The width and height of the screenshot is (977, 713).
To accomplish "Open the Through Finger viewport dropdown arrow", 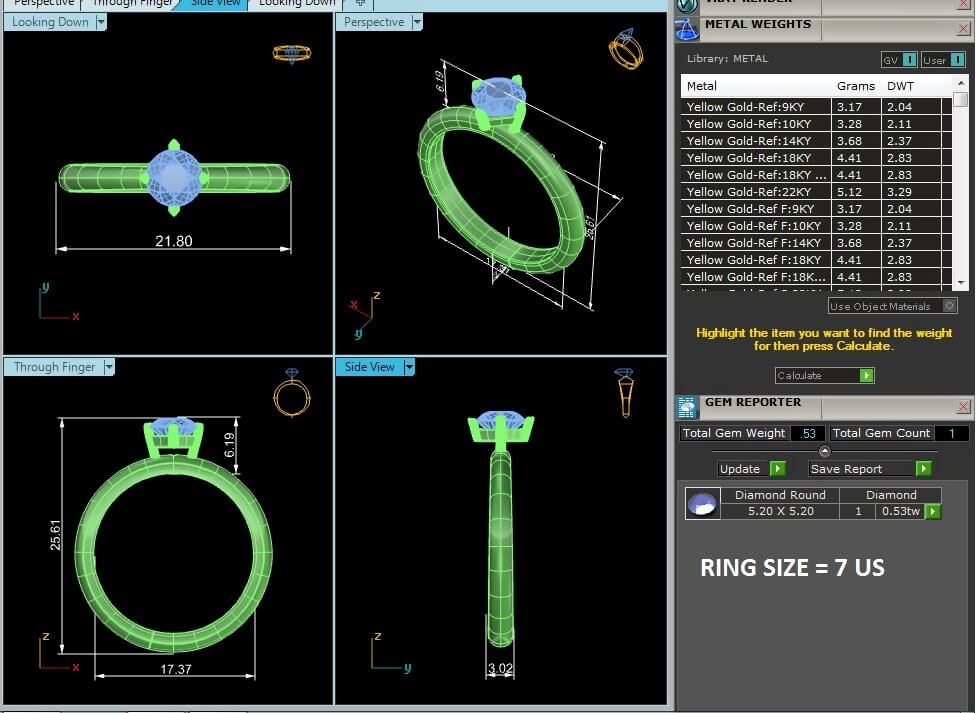I will [109, 367].
